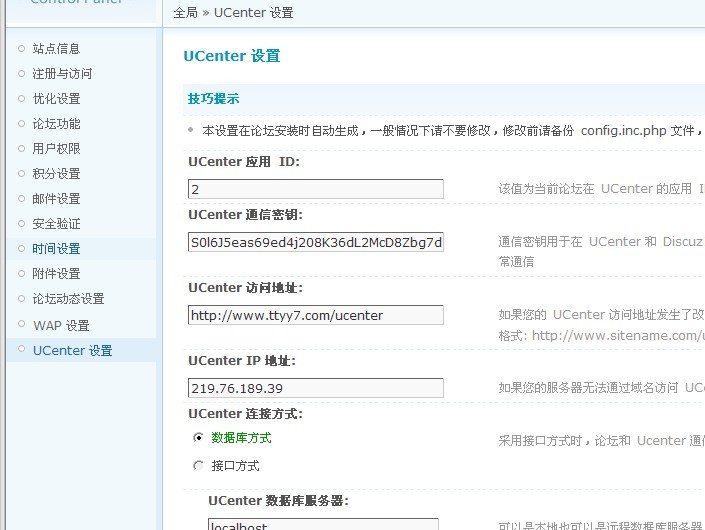Open 站点信息 in the sidebar

click(56, 49)
